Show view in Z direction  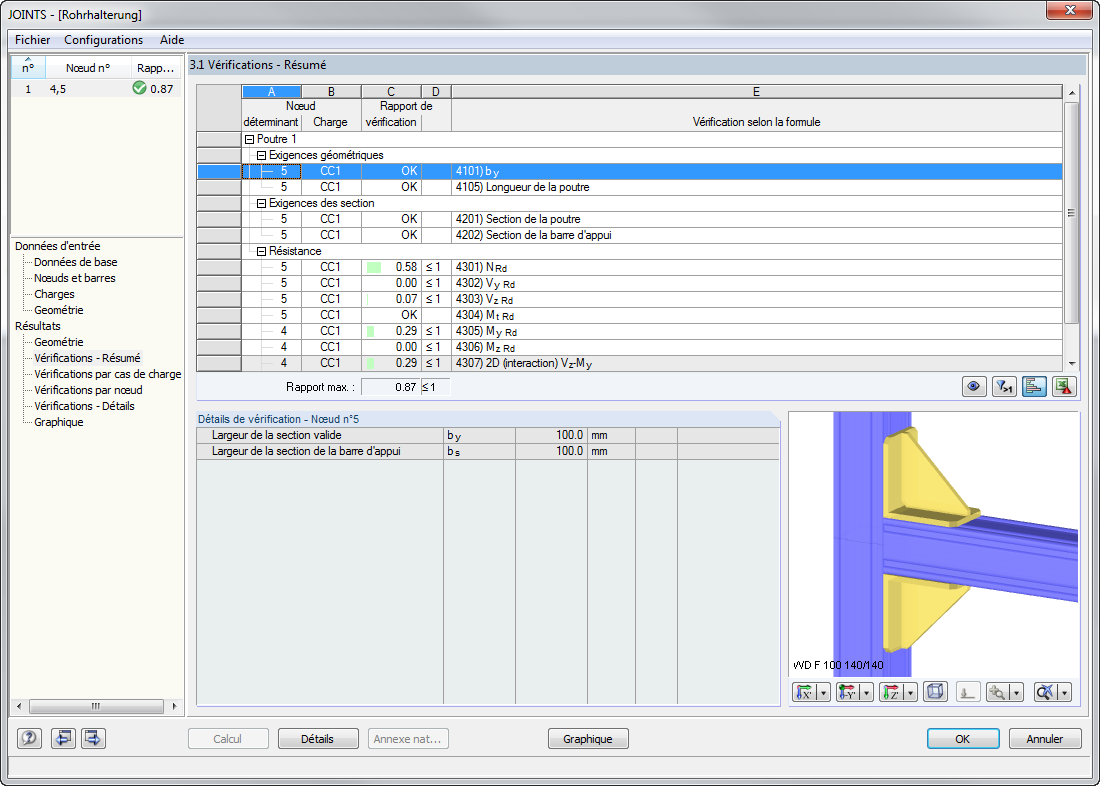890,693
